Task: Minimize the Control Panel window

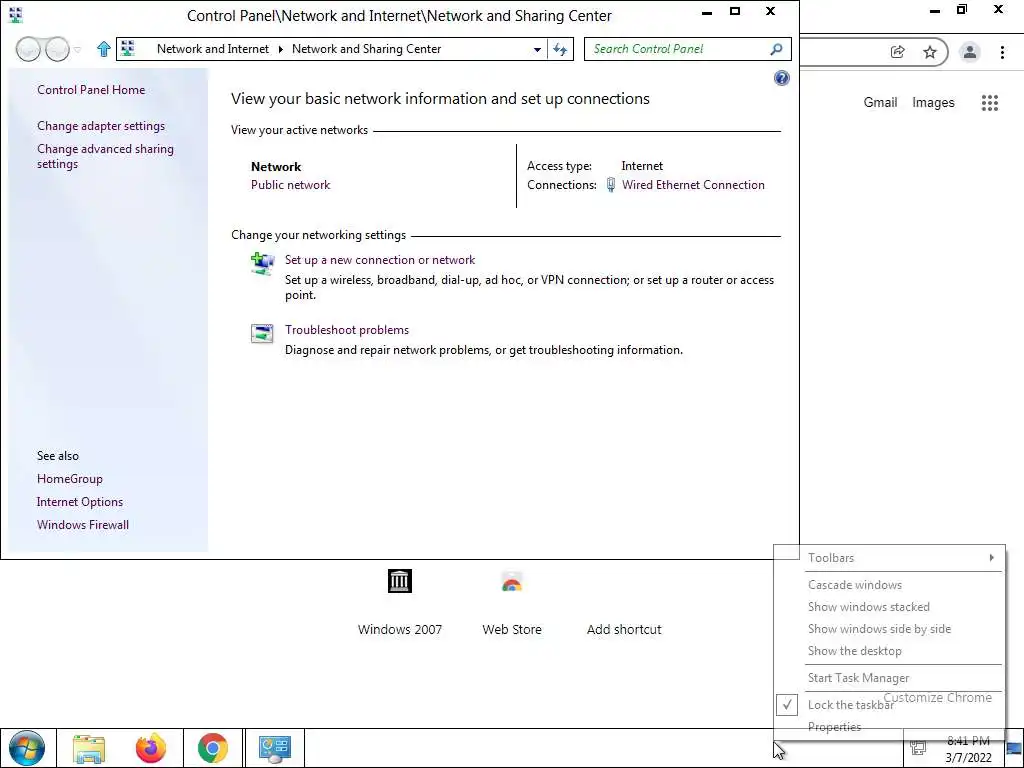Action: coord(707,12)
